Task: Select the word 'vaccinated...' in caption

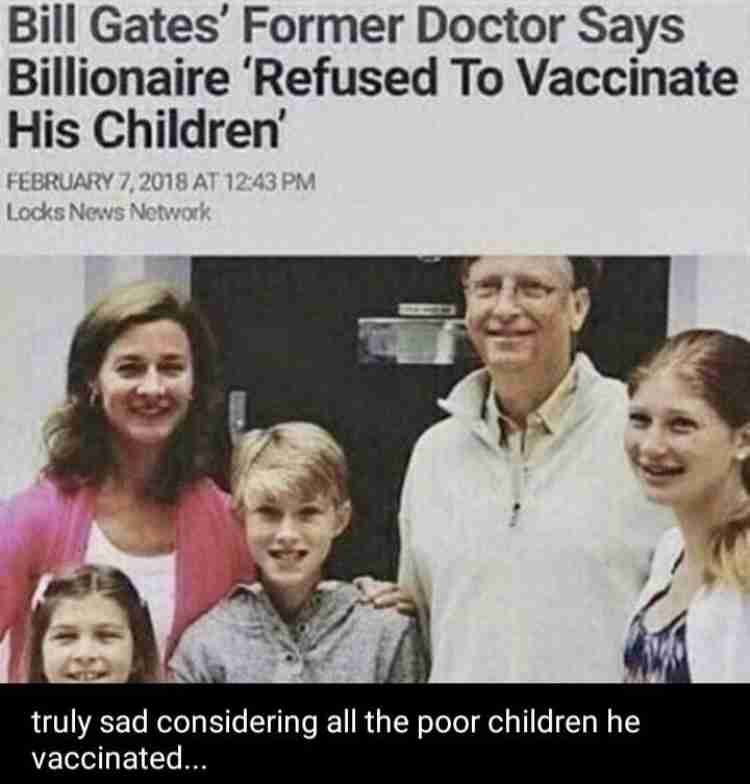Action: pos(118,758)
